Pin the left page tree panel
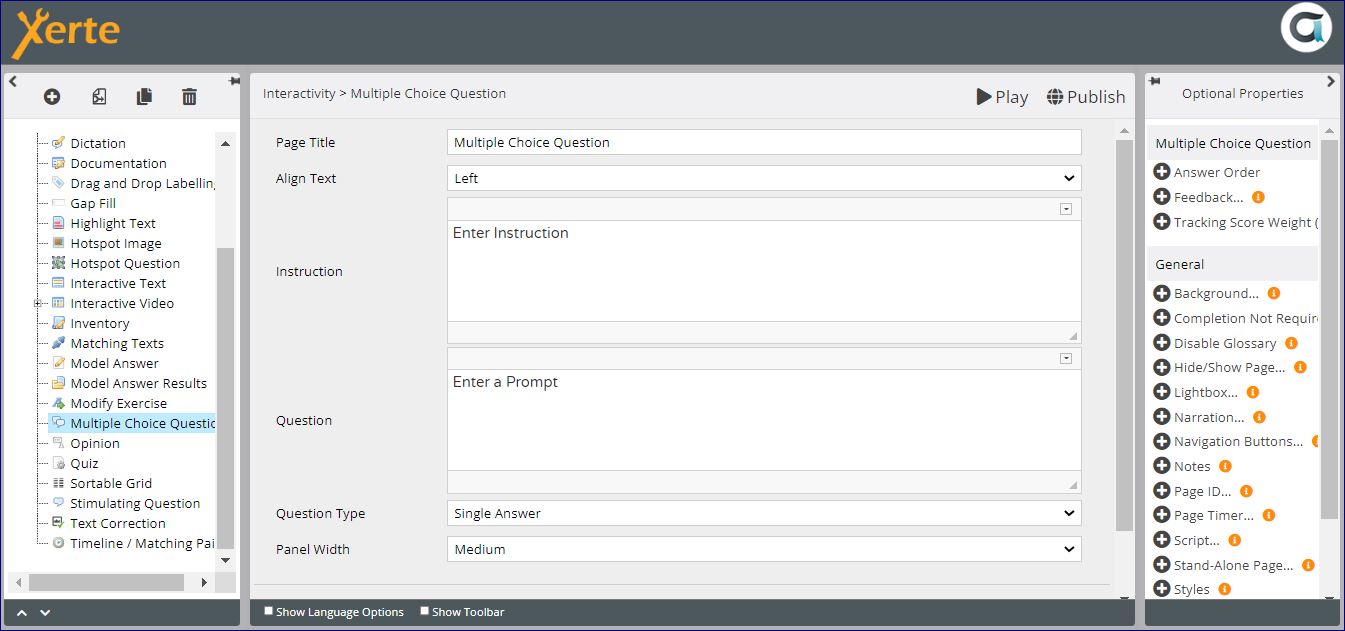Image resolution: width=1345 pixels, height=631 pixels. coord(233,81)
